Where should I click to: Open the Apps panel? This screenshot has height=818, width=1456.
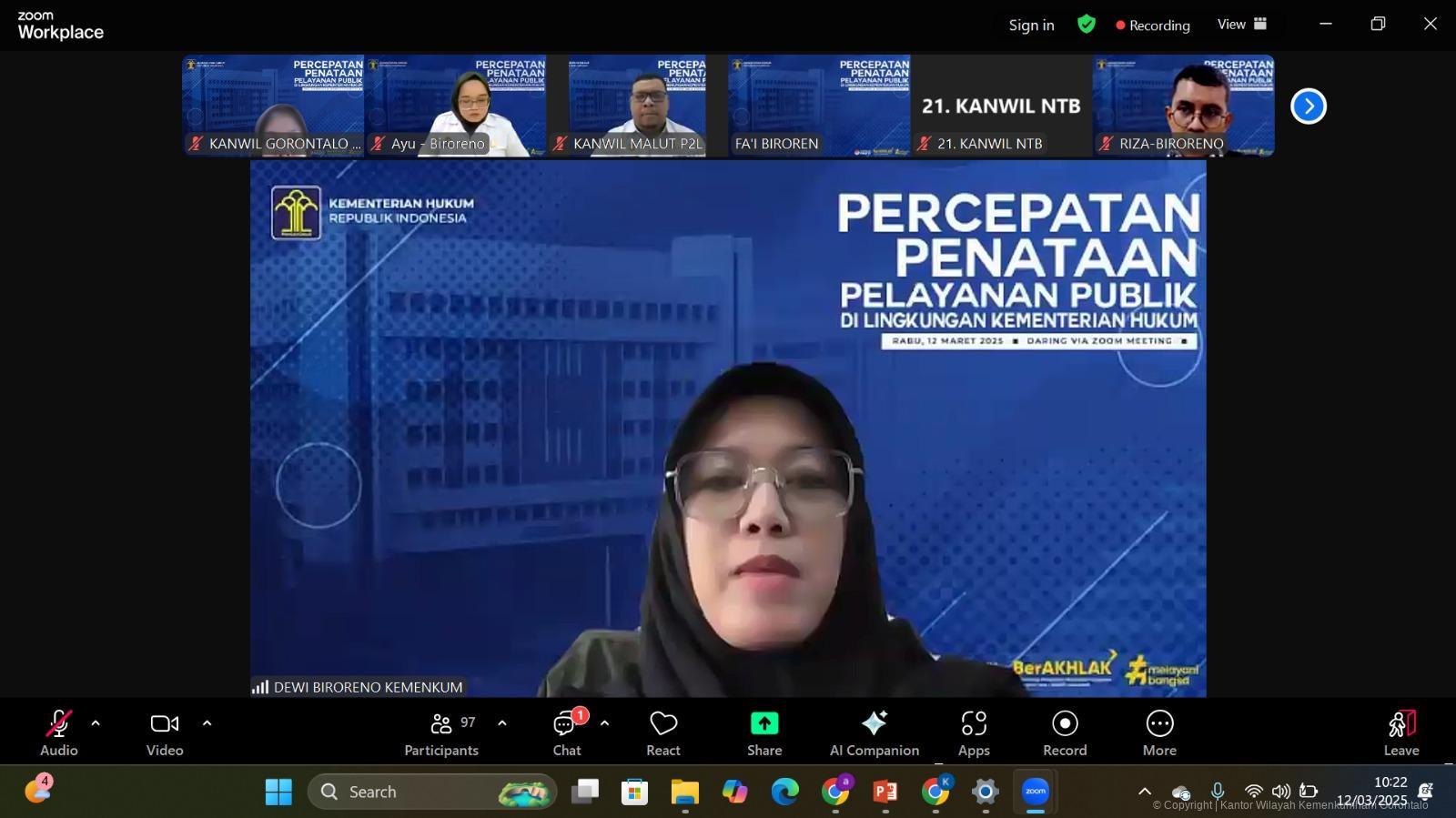pyautogui.click(x=974, y=732)
